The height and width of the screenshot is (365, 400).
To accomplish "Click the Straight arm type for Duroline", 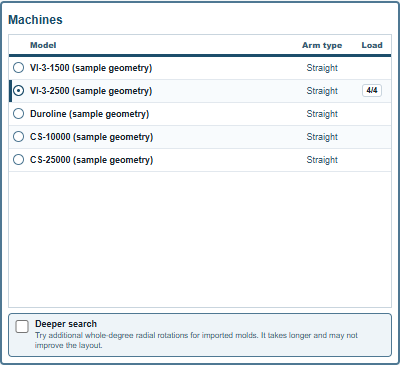I will click(x=322, y=114).
